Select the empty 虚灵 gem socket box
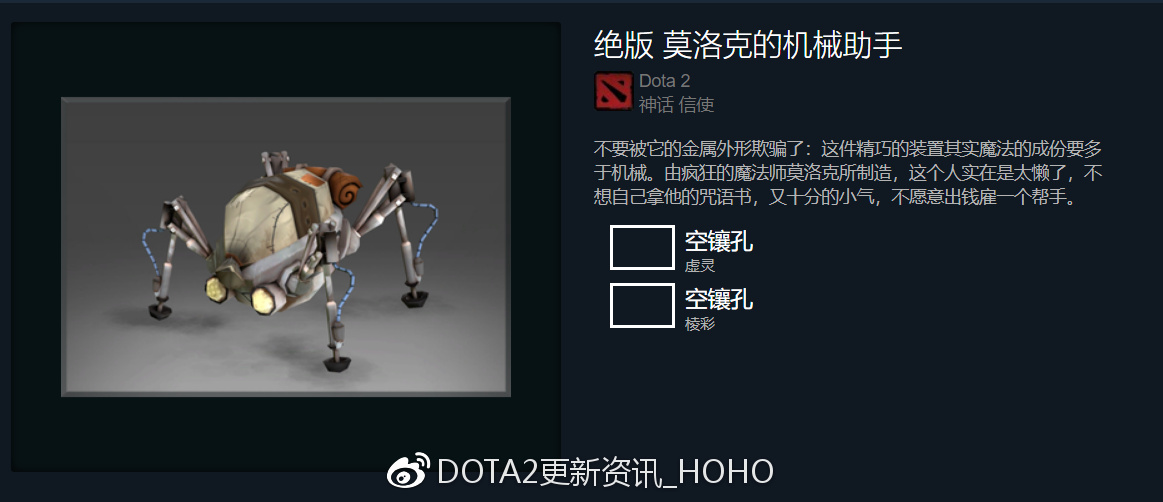 [642, 248]
